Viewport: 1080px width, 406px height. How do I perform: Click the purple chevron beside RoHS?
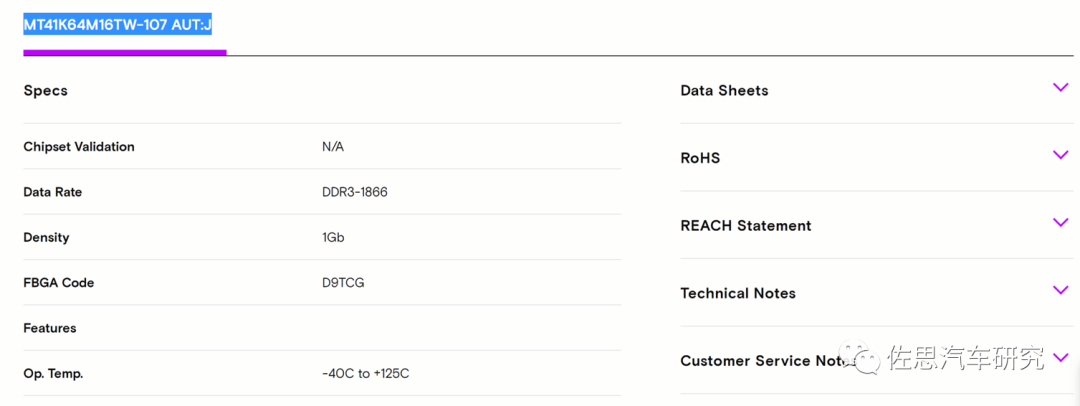pyautogui.click(x=1061, y=155)
